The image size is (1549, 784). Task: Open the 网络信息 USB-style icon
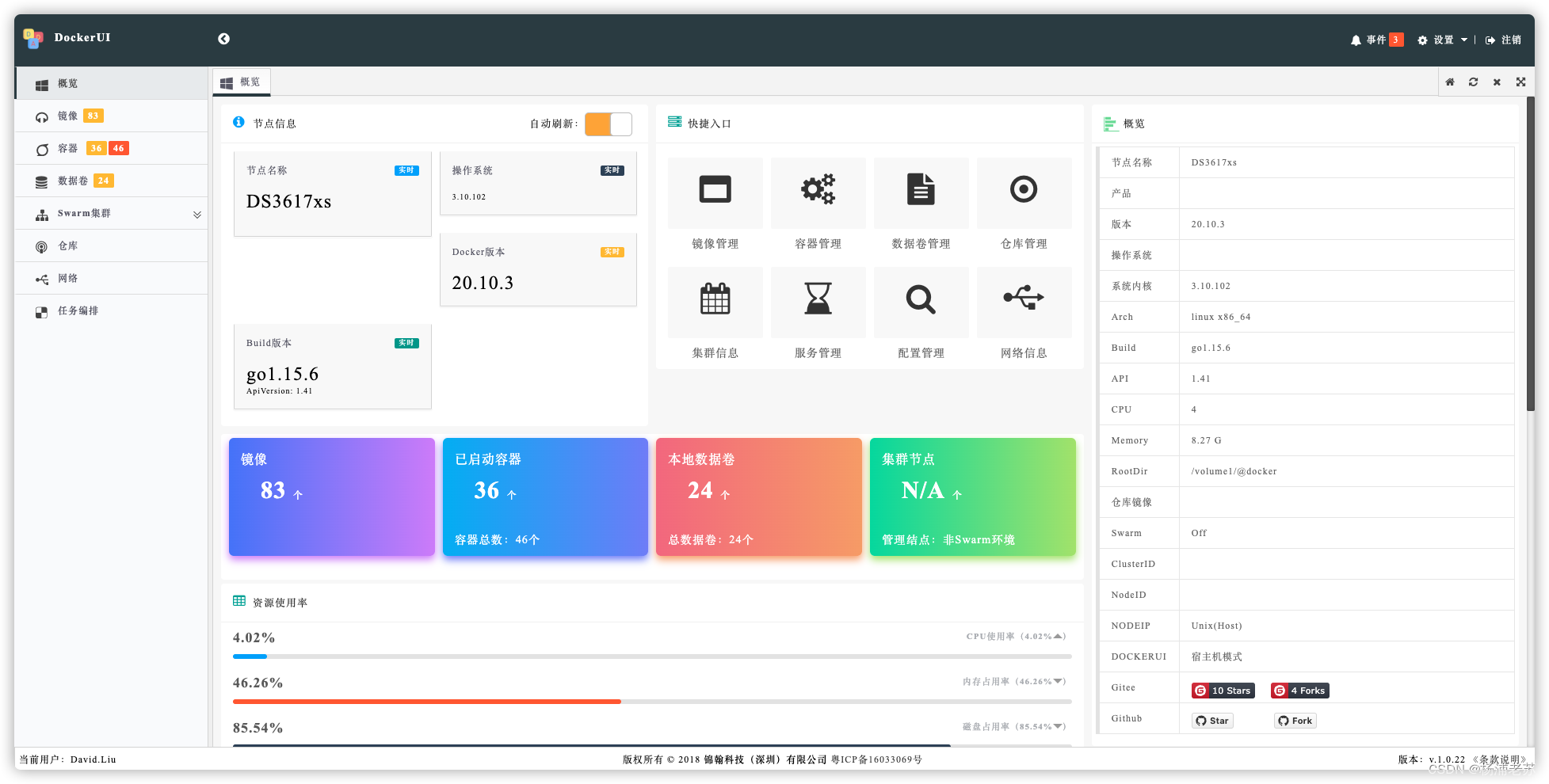(x=1024, y=298)
